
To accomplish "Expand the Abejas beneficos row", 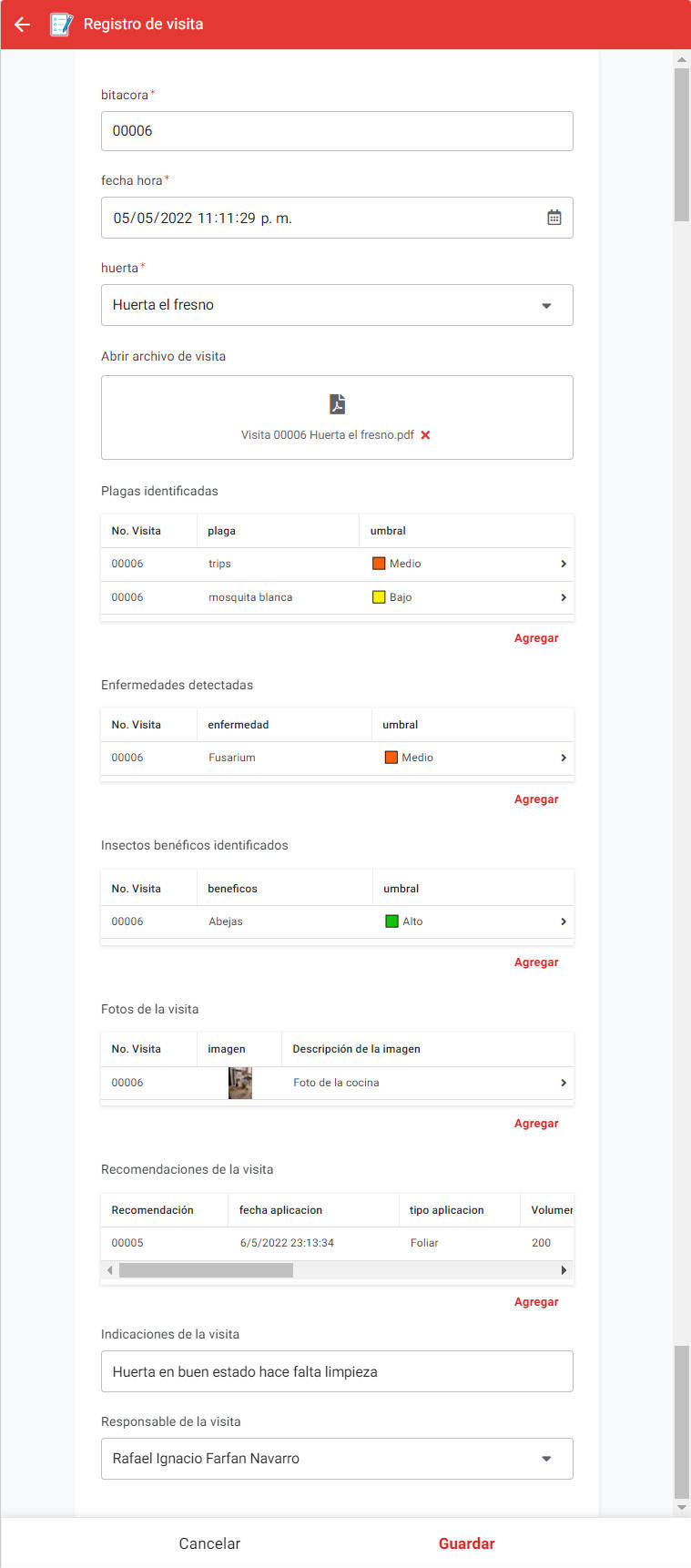I will (563, 921).
